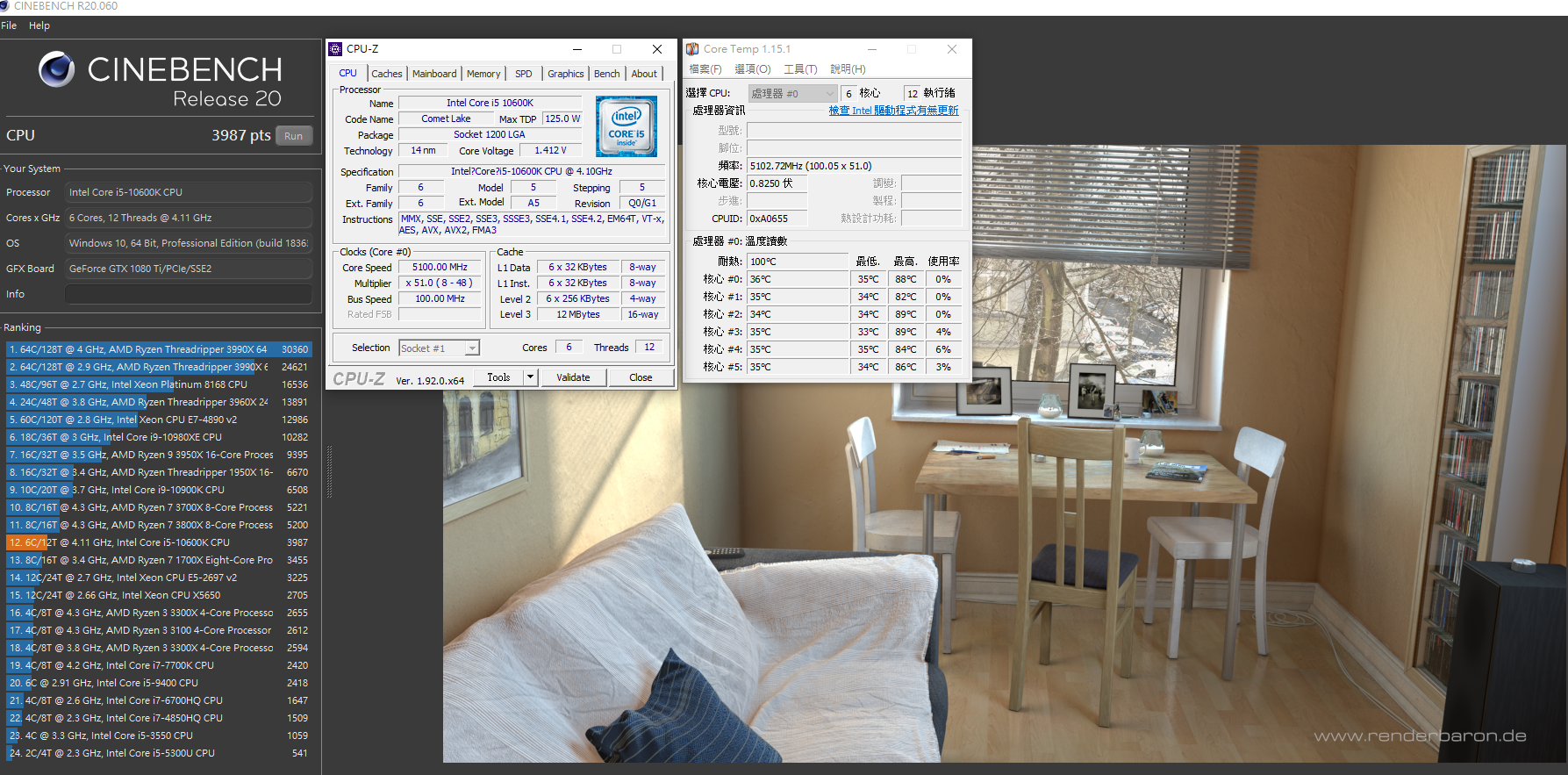
Task: Click the Core Voltage value 1.412 V
Action: (550, 150)
